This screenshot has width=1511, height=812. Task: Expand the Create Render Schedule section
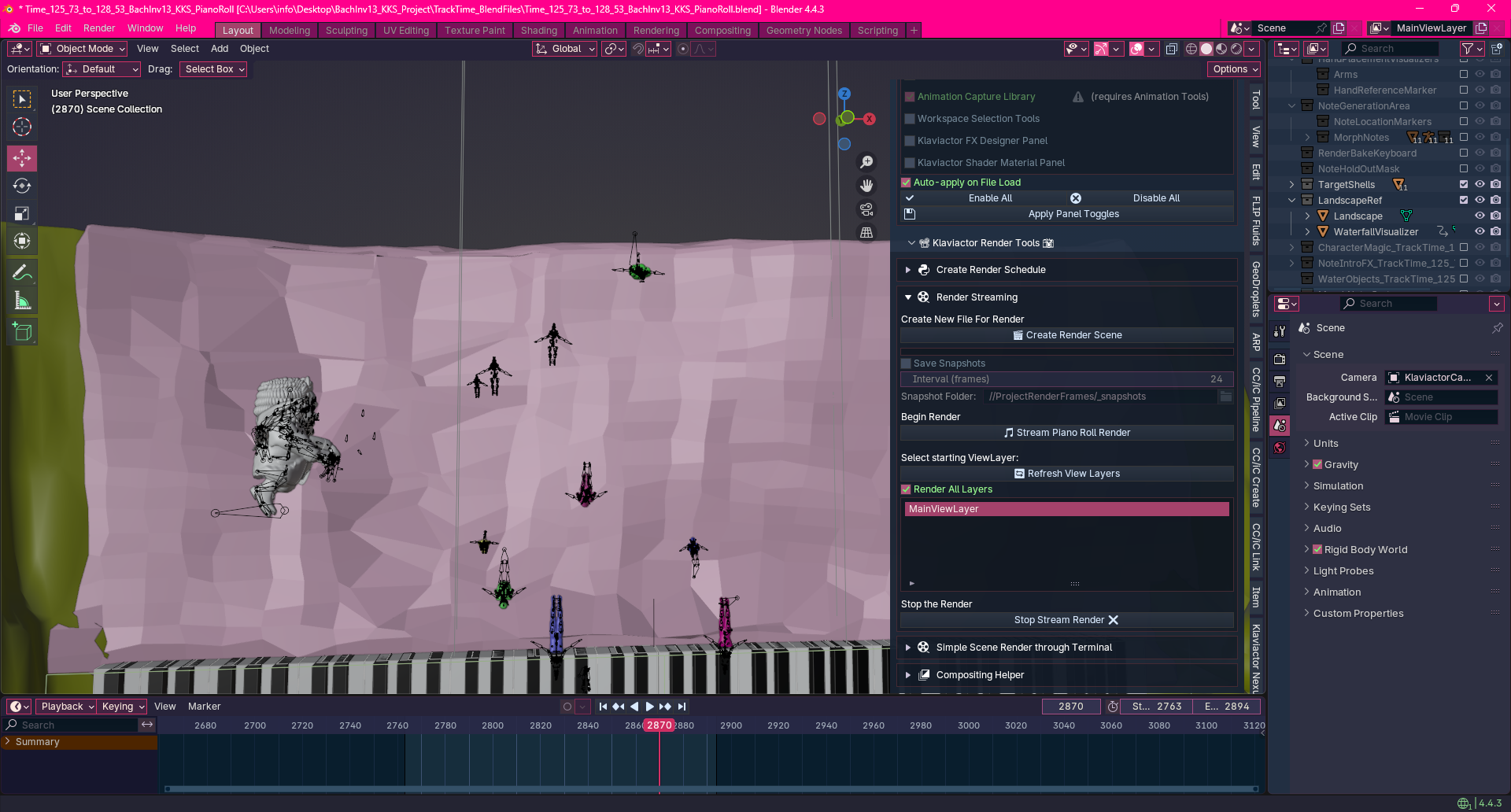tap(907, 270)
